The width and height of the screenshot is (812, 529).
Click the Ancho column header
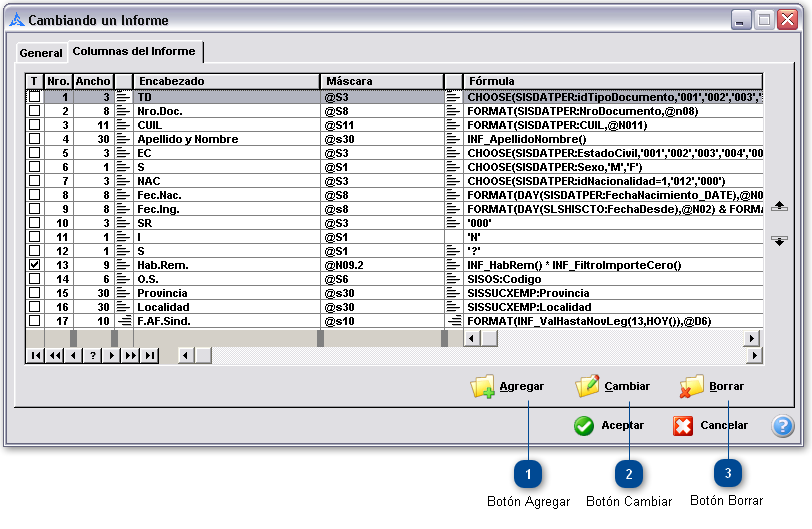[93, 81]
